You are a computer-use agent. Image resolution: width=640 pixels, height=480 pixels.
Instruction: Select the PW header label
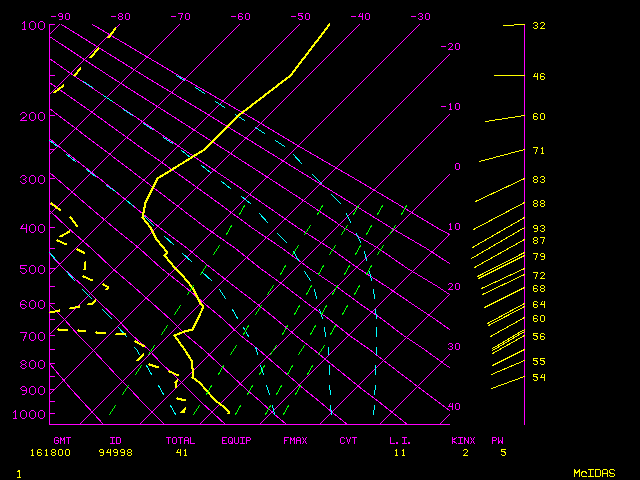pos(497,440)
